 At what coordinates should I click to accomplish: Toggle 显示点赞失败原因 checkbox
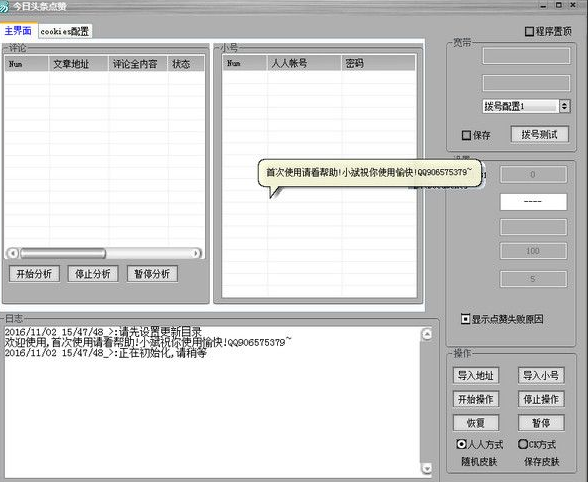tap(465, 319)
